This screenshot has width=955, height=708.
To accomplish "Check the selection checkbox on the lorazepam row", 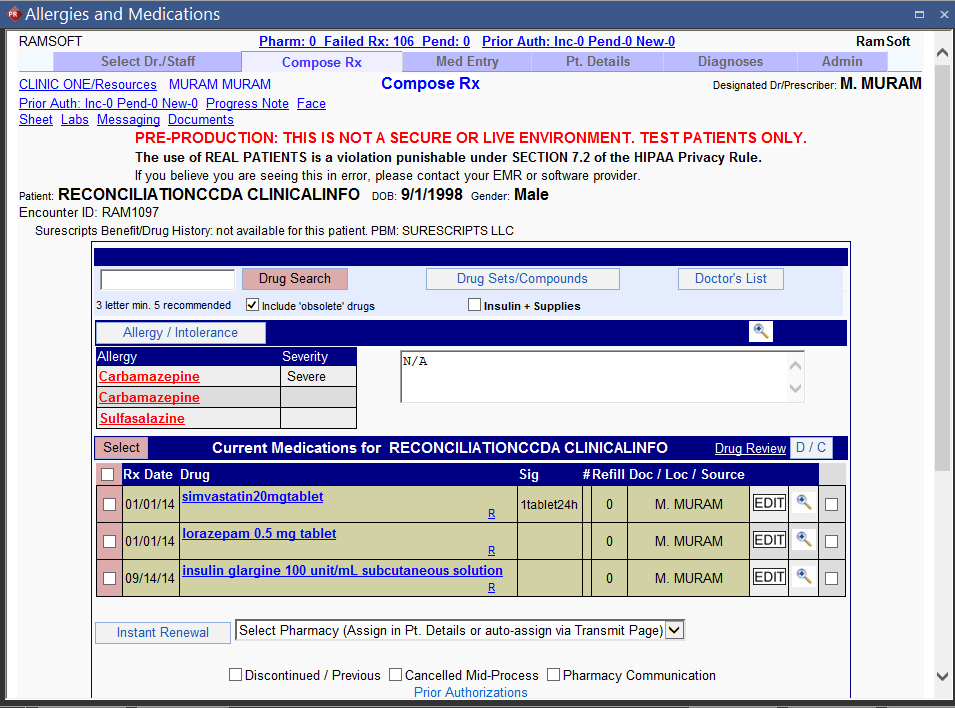I will click(x=109, y=540).
